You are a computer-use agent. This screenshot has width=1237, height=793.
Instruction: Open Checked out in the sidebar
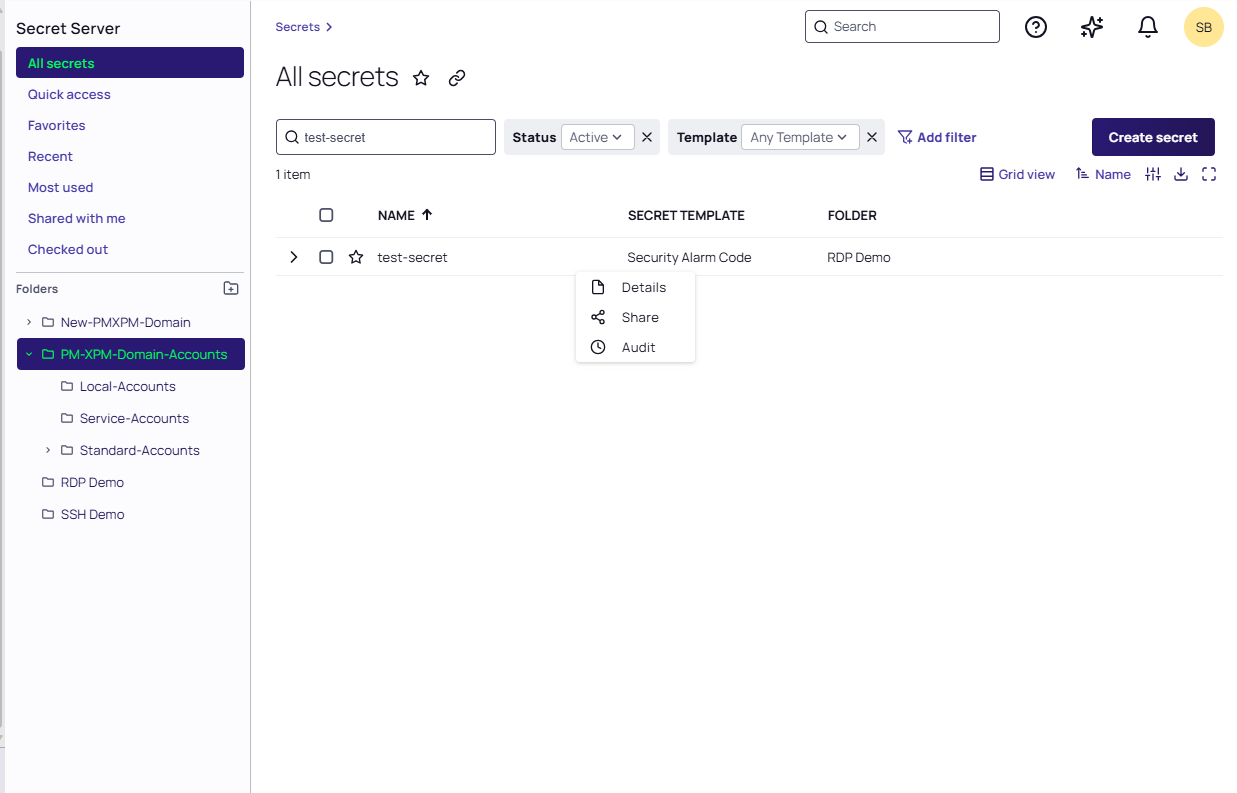68,249
